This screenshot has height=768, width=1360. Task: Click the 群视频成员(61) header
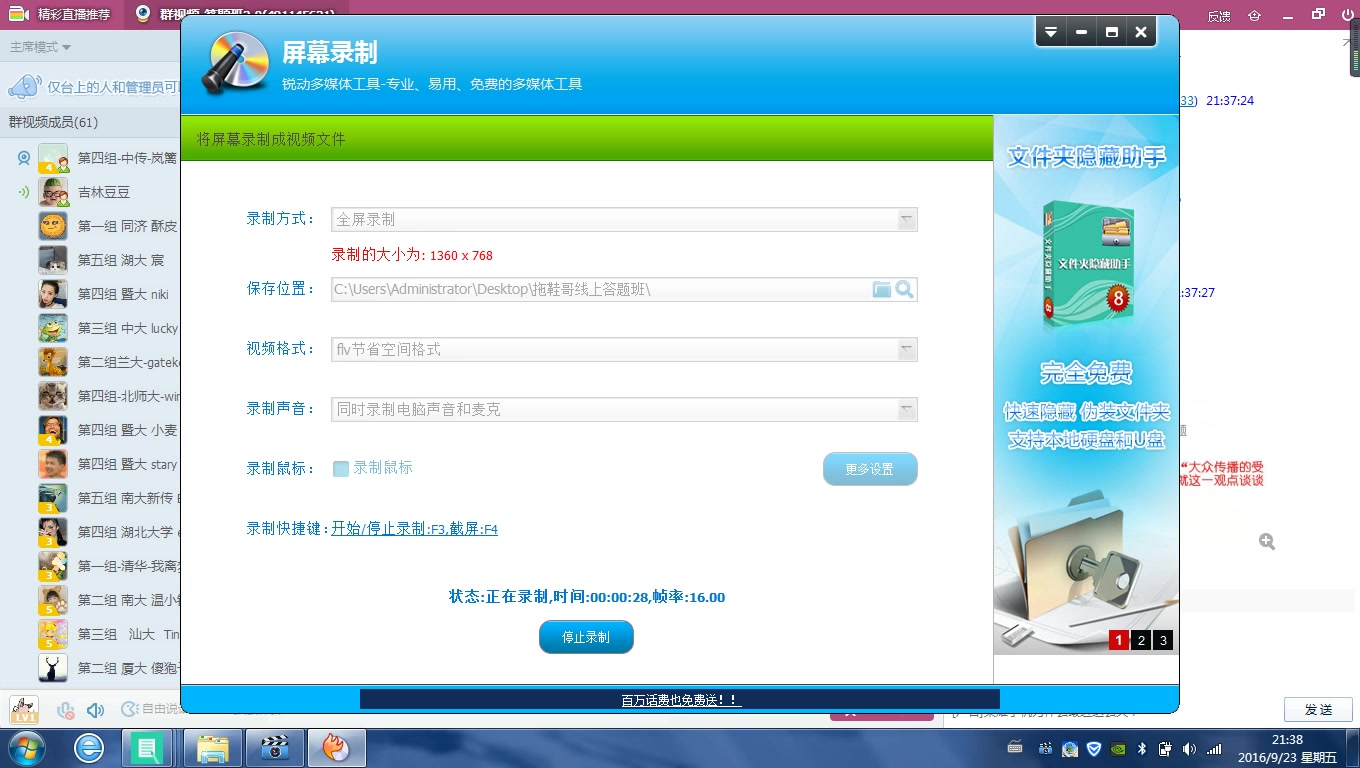click(54, 122)
